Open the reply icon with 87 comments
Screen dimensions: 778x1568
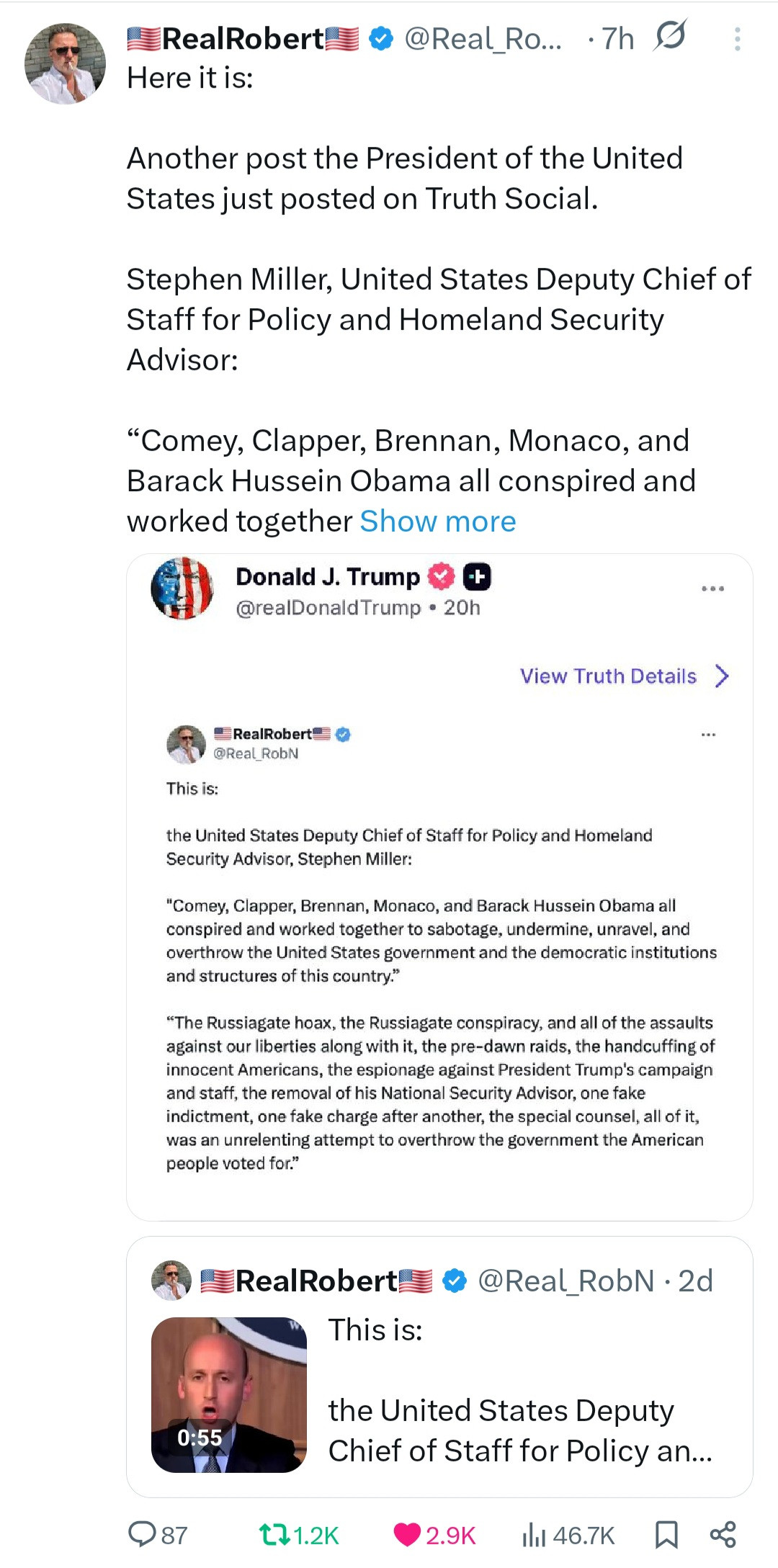click(x=143, y=1534)
